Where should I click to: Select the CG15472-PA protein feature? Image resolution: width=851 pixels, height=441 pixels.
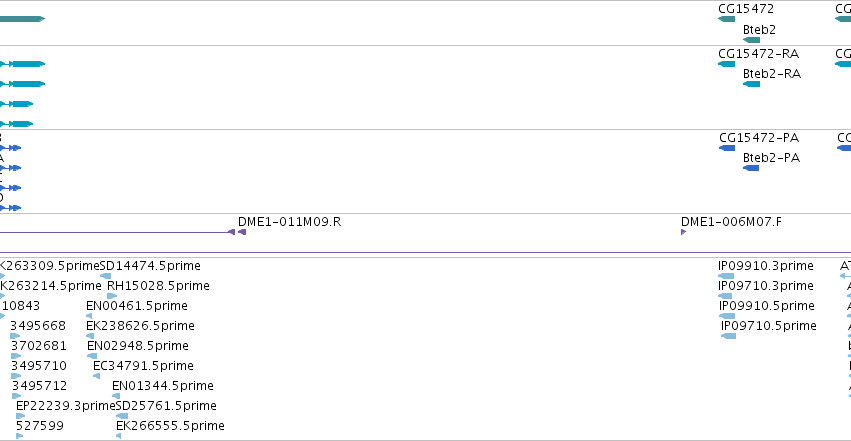(727, 148)
